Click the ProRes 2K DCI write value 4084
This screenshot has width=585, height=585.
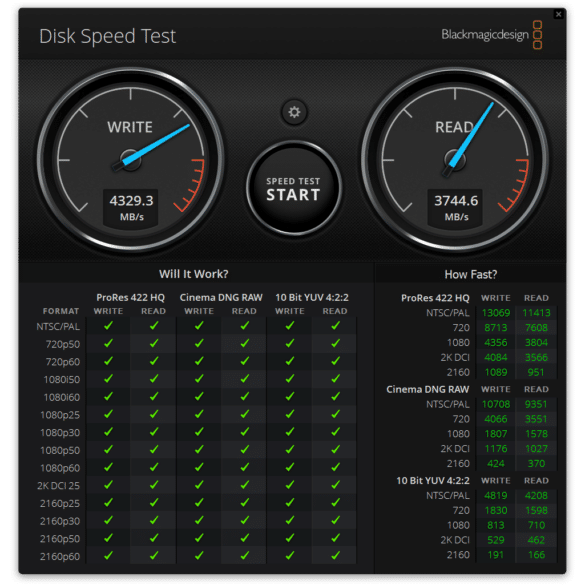(x=495, y=357)
